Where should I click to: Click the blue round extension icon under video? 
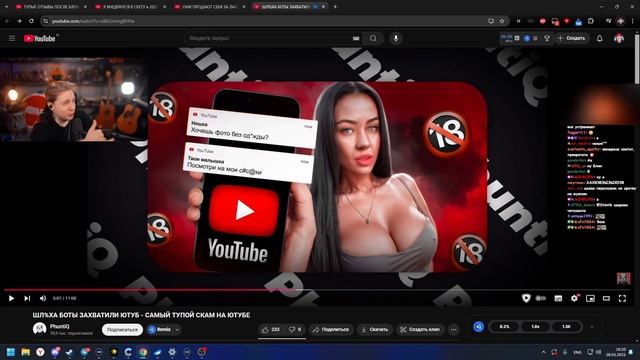pyautogui.click(x=479, y=327)
